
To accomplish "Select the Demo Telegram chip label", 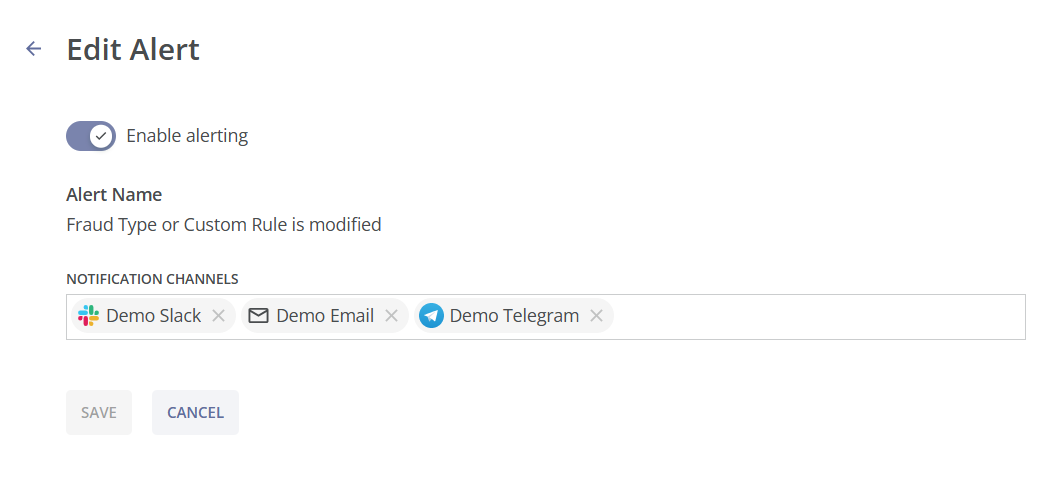I will point(514,316).
